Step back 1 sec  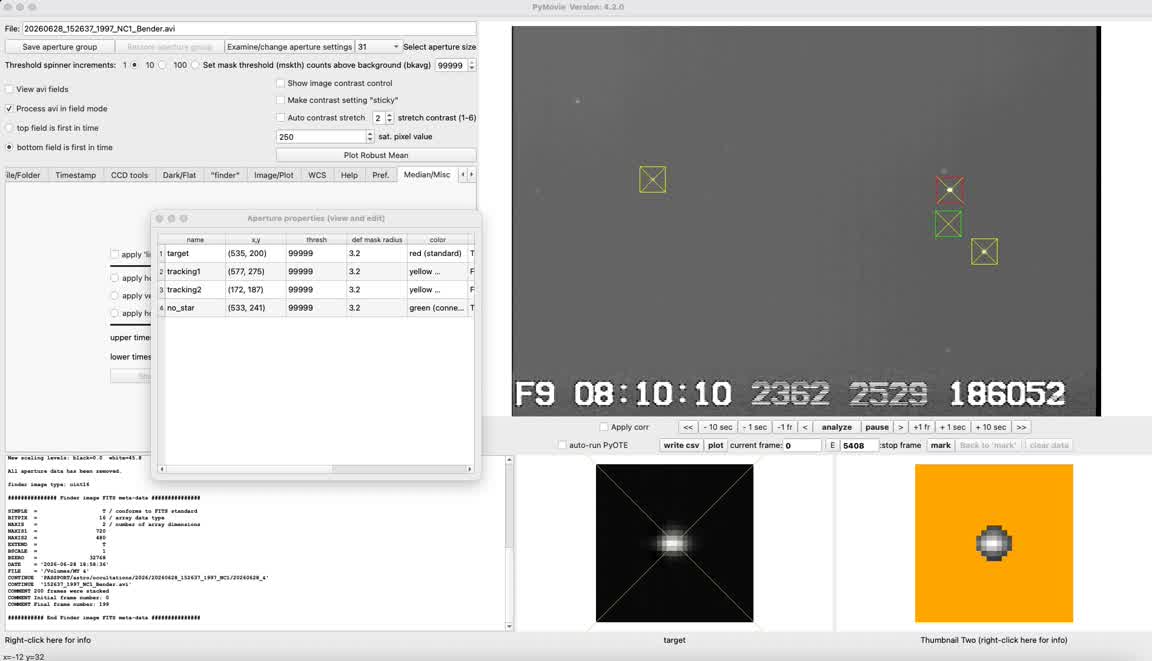click(x=755, y=427)
